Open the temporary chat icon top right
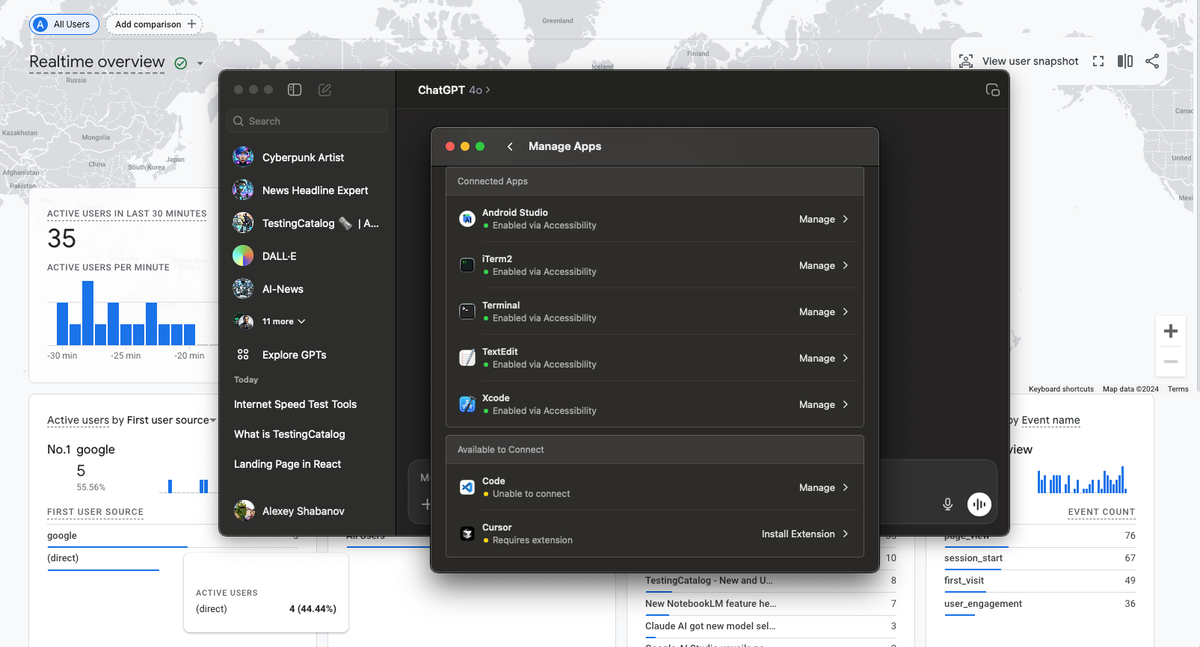 [x=992, y=90]
